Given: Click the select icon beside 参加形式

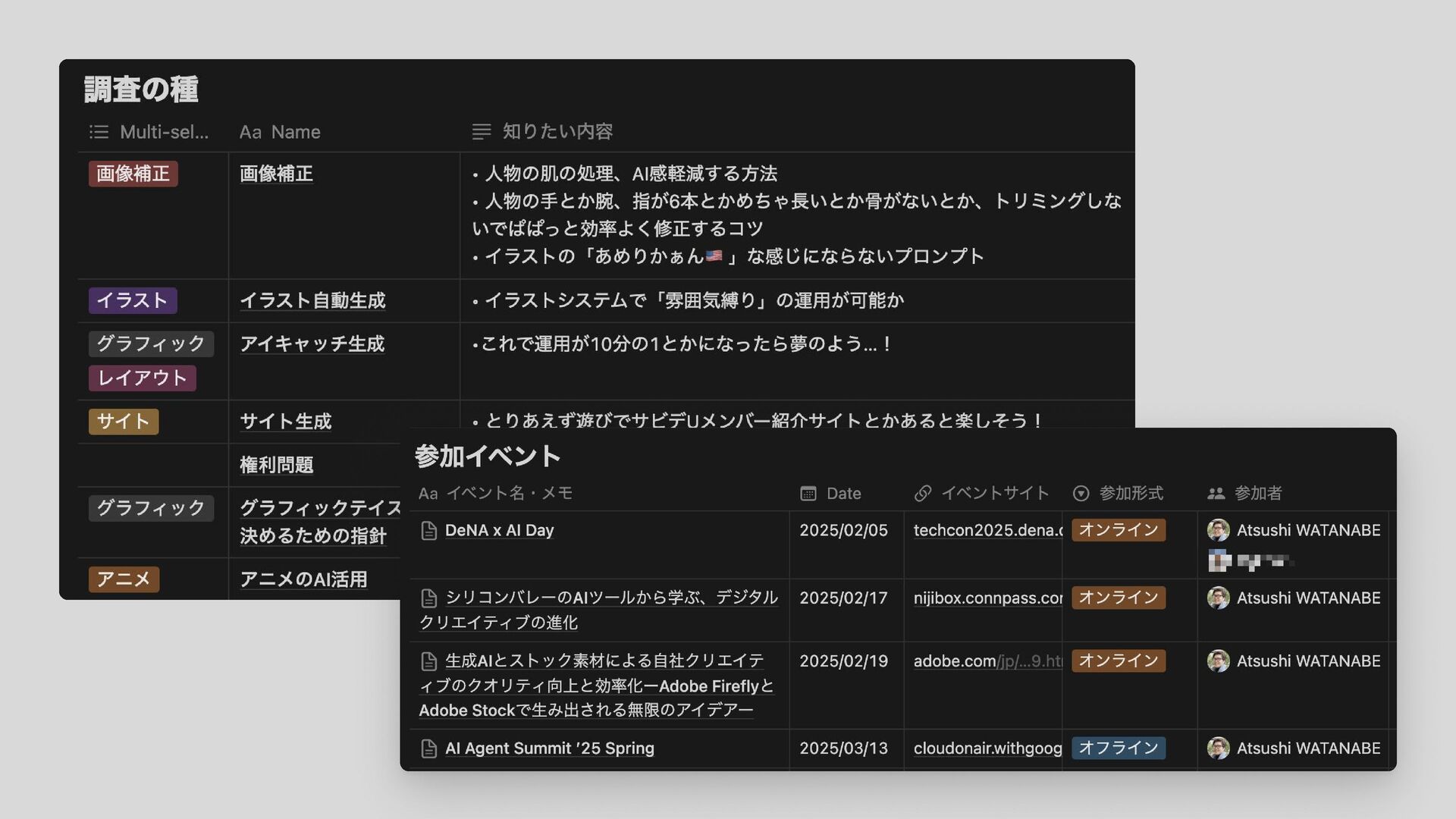Looking at the screenshot, I should pos(1081,494).
